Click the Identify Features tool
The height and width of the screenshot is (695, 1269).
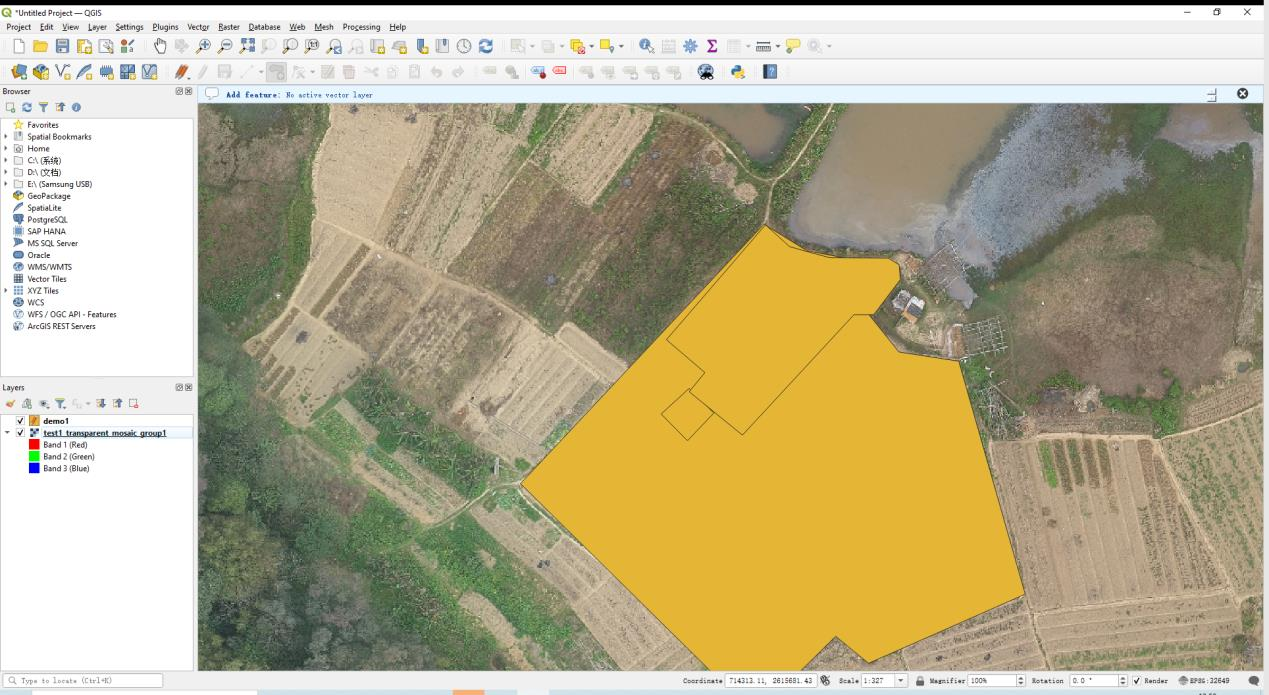pyautogui.click(x=646, y=46)
